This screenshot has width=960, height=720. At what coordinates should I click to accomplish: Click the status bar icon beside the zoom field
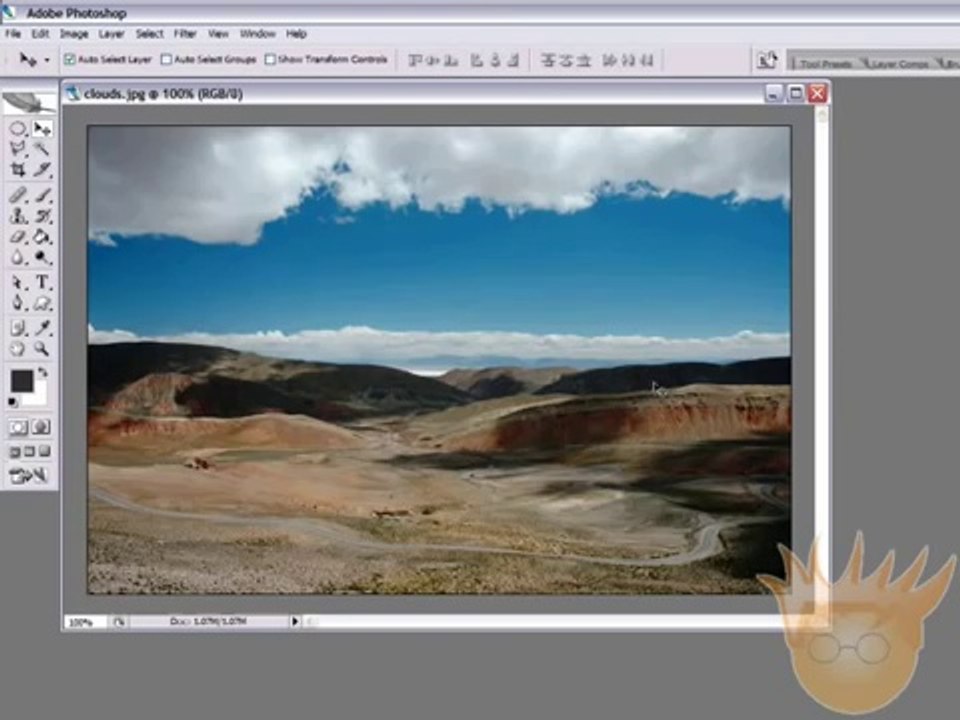pyautogui.click(x=119, y=622)
